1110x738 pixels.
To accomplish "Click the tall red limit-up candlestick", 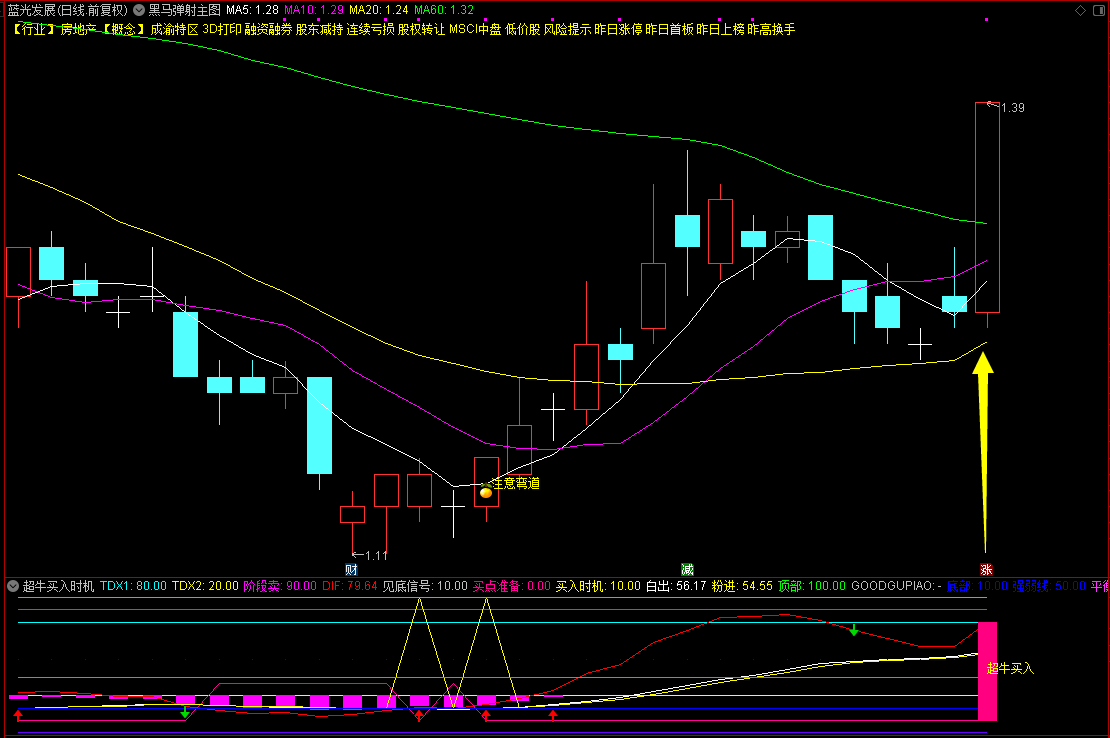I will 987,207.
